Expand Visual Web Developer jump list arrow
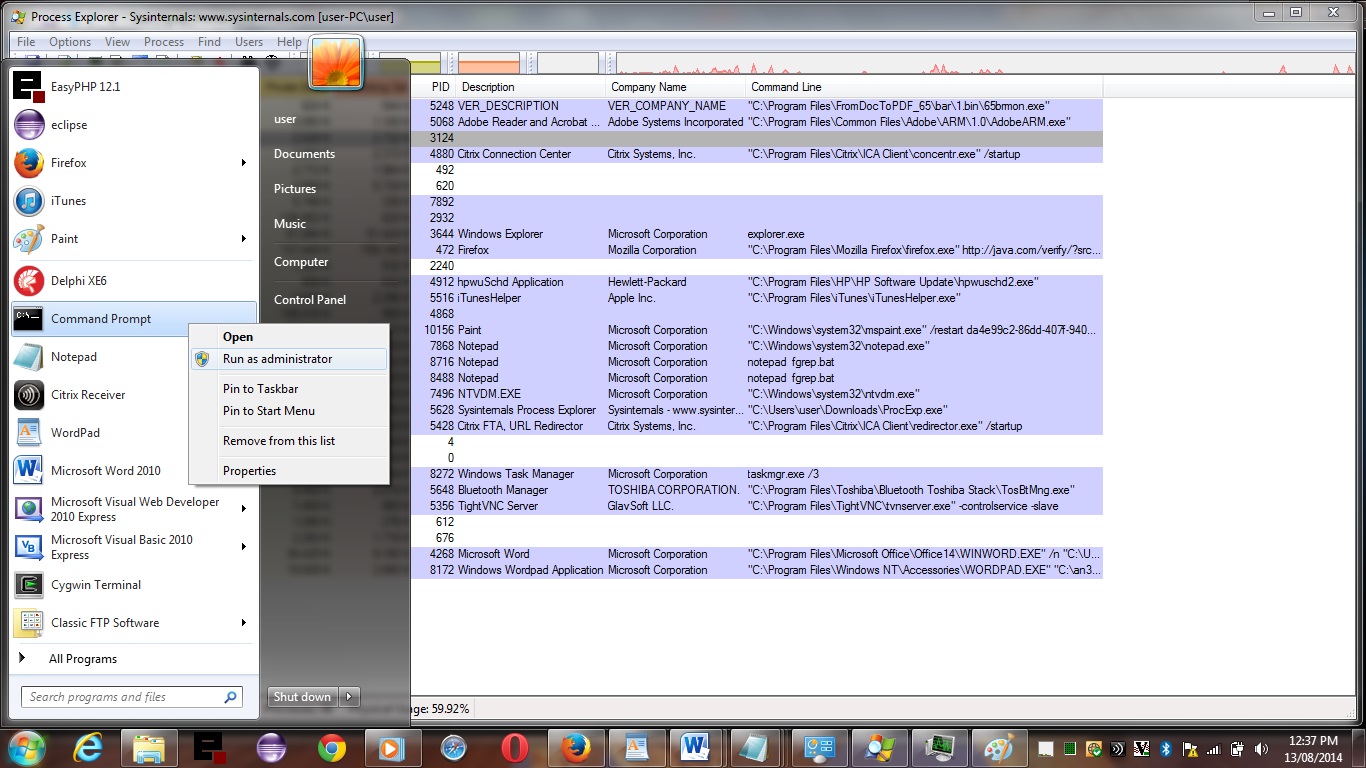 click(244, 509)
